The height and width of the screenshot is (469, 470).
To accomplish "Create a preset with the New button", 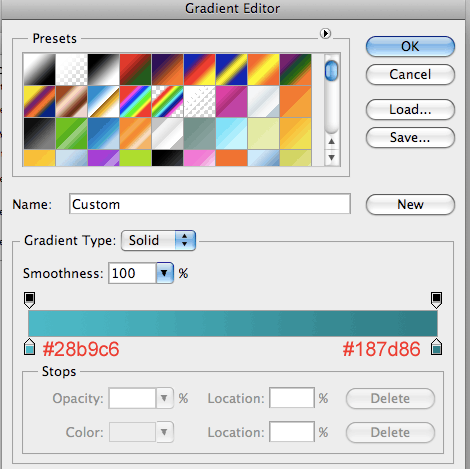I will (410, 204).
